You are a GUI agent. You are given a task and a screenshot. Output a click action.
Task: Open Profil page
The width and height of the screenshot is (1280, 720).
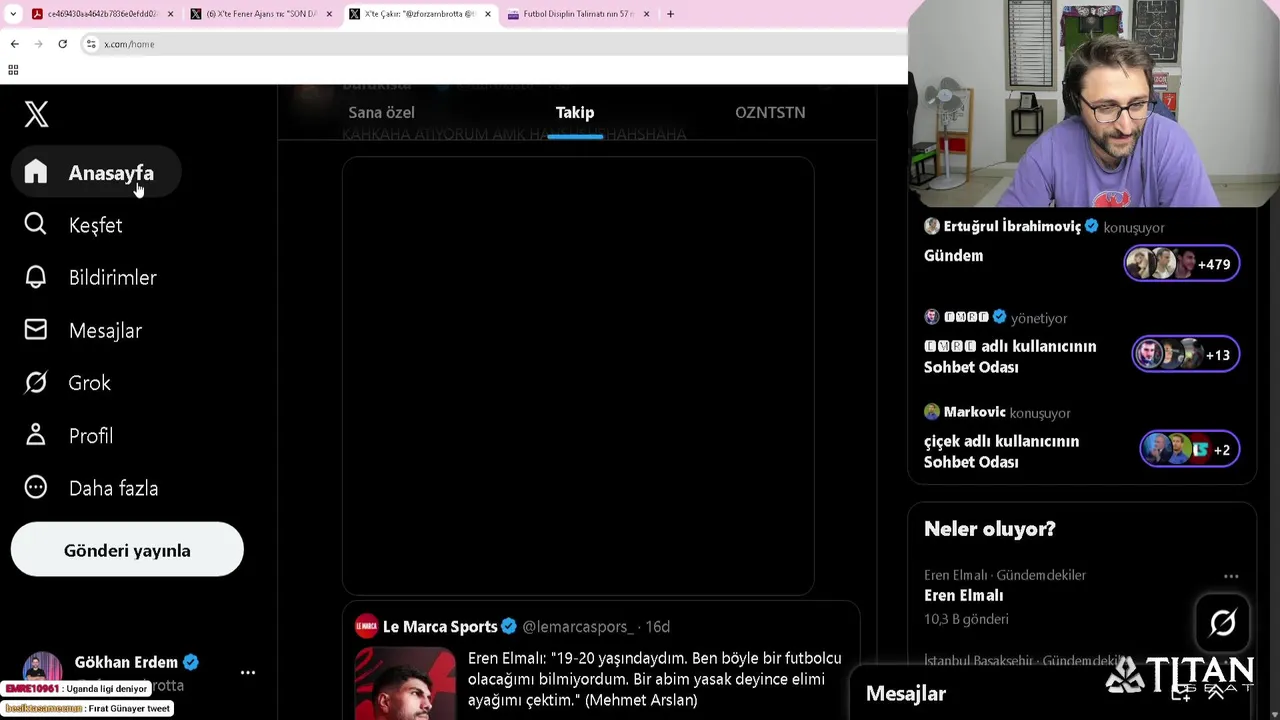coord(69,436)
